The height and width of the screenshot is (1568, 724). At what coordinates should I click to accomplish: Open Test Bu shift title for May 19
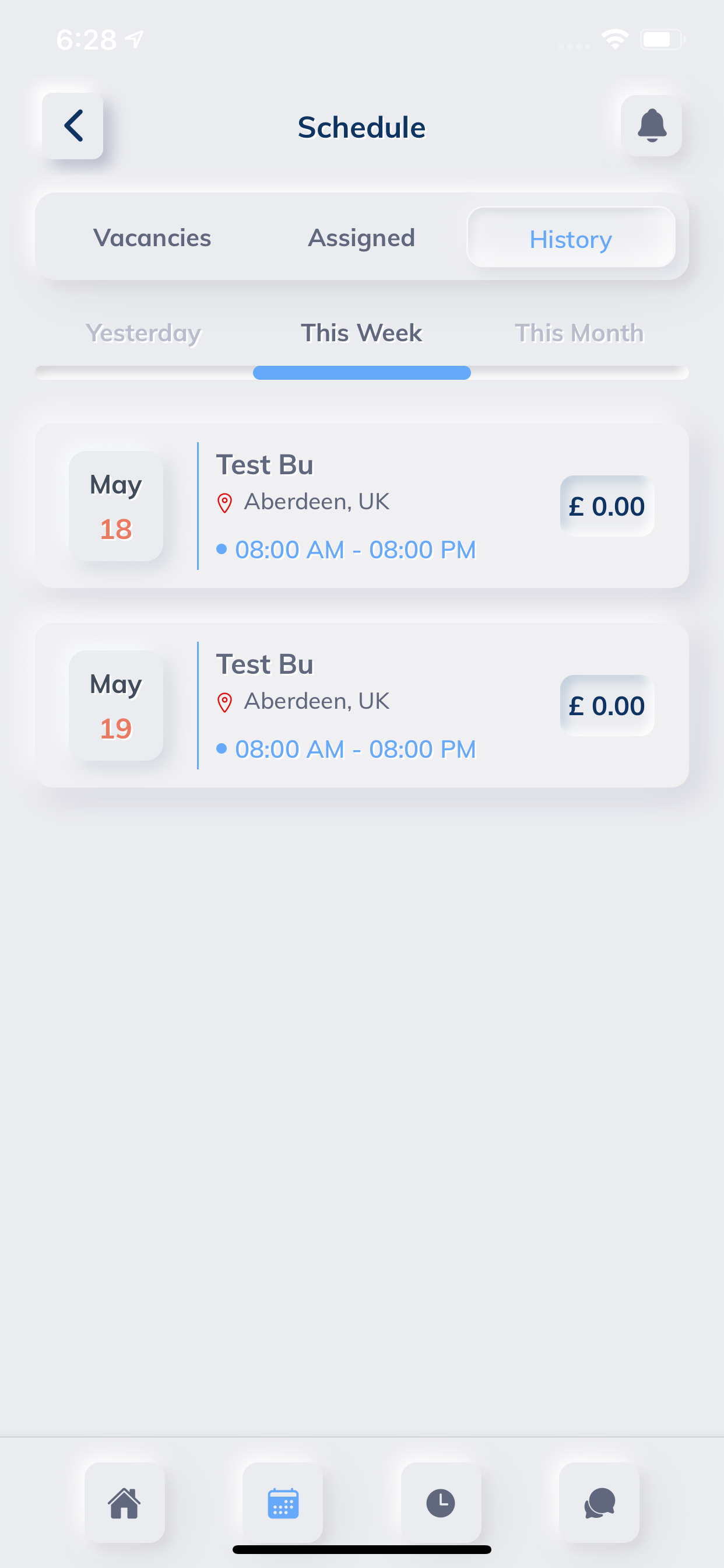(x=265, y=664)
